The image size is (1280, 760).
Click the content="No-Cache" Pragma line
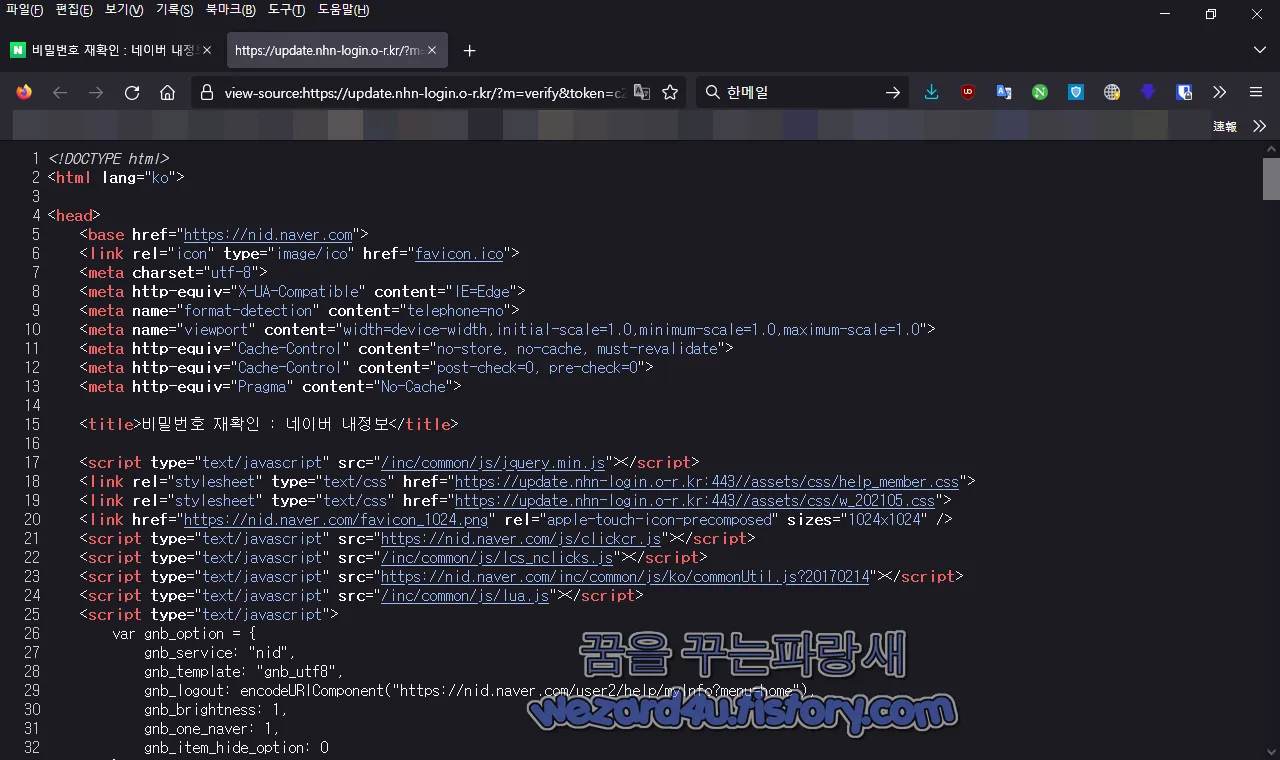[270, 387]
